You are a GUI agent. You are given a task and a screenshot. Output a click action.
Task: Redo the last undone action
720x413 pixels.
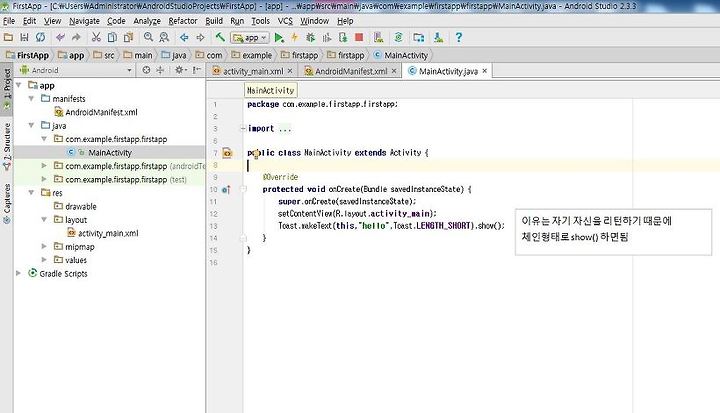point(76,37)
